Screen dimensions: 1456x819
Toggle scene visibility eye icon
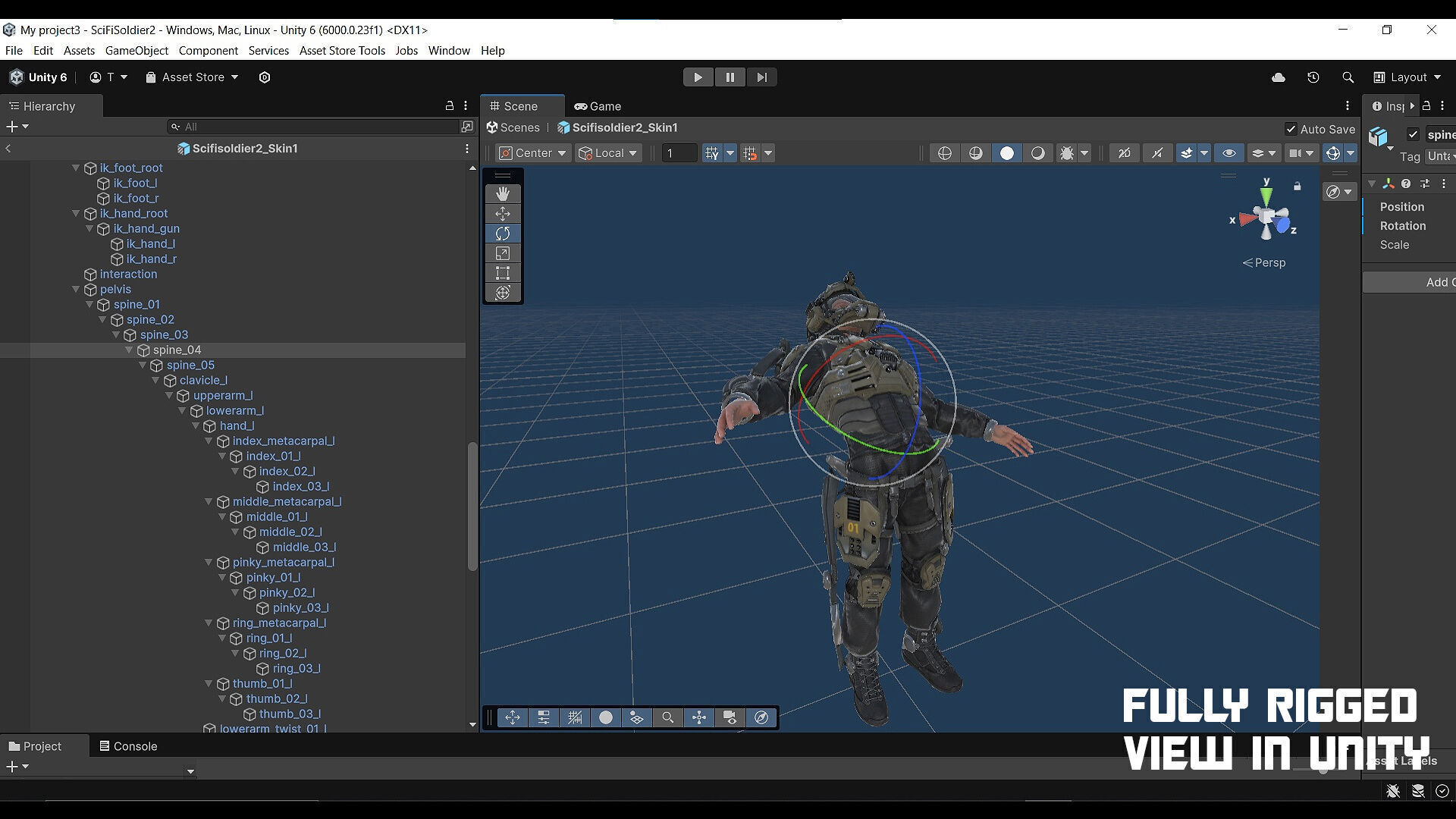1229,153
